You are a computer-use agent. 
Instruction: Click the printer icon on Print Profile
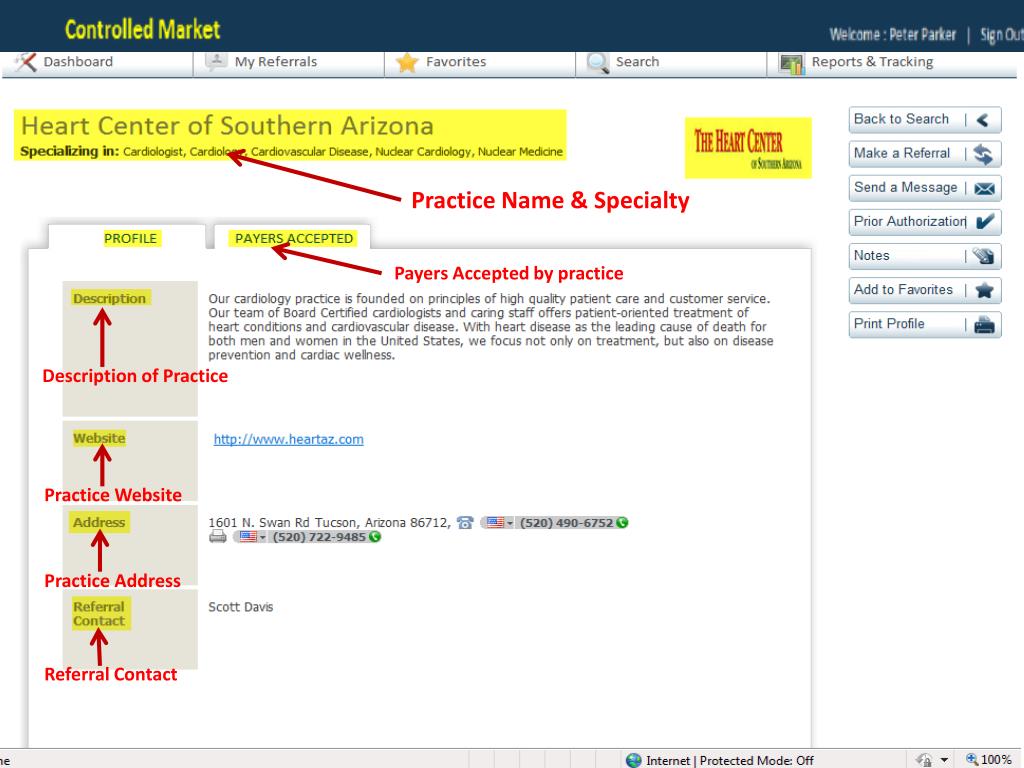click(984, 325)
